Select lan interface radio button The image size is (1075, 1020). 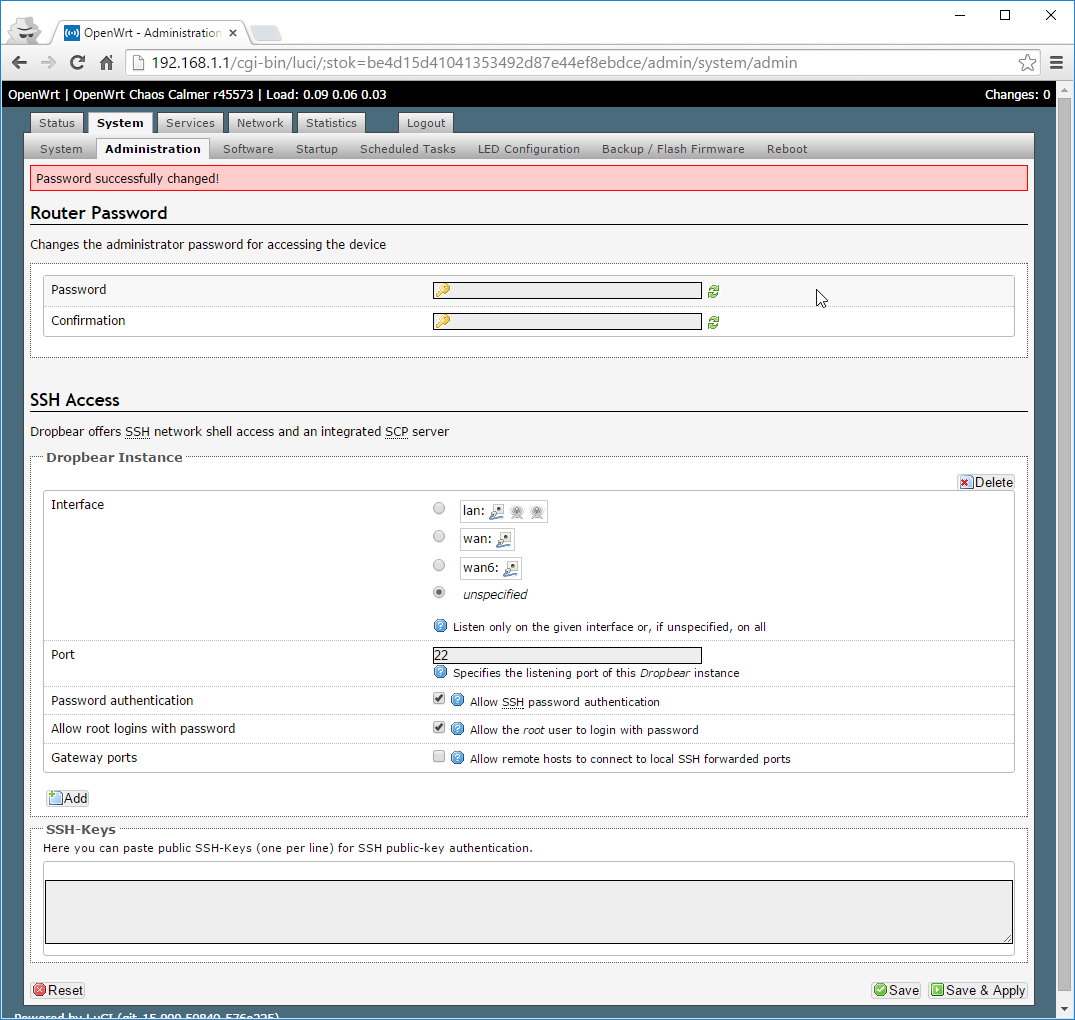(x=439, y=509)
